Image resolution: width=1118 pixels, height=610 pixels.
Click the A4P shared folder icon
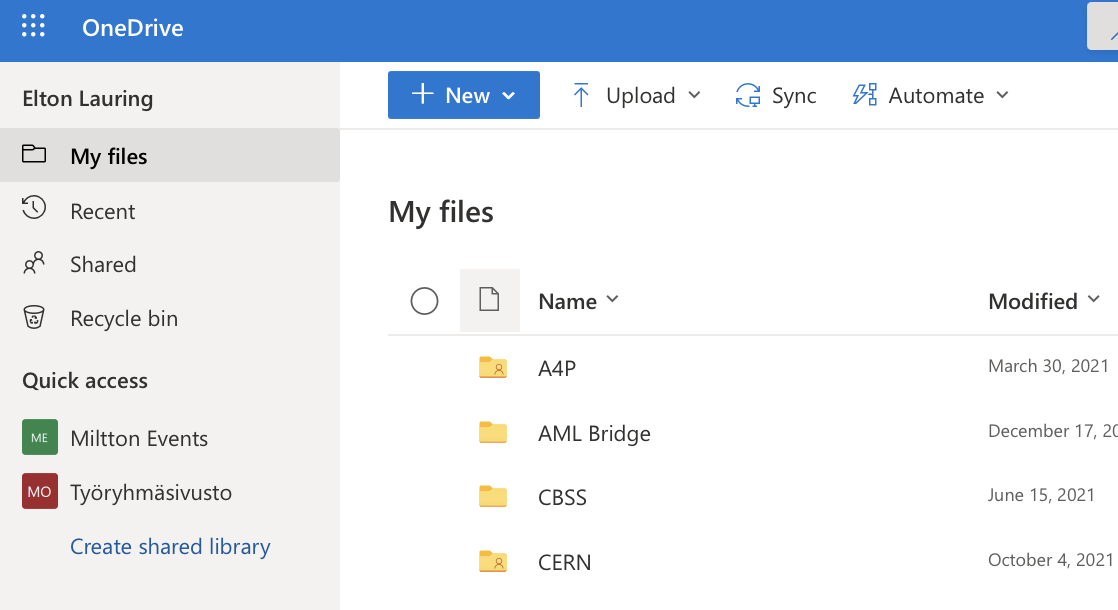click(x=493, y=367)
